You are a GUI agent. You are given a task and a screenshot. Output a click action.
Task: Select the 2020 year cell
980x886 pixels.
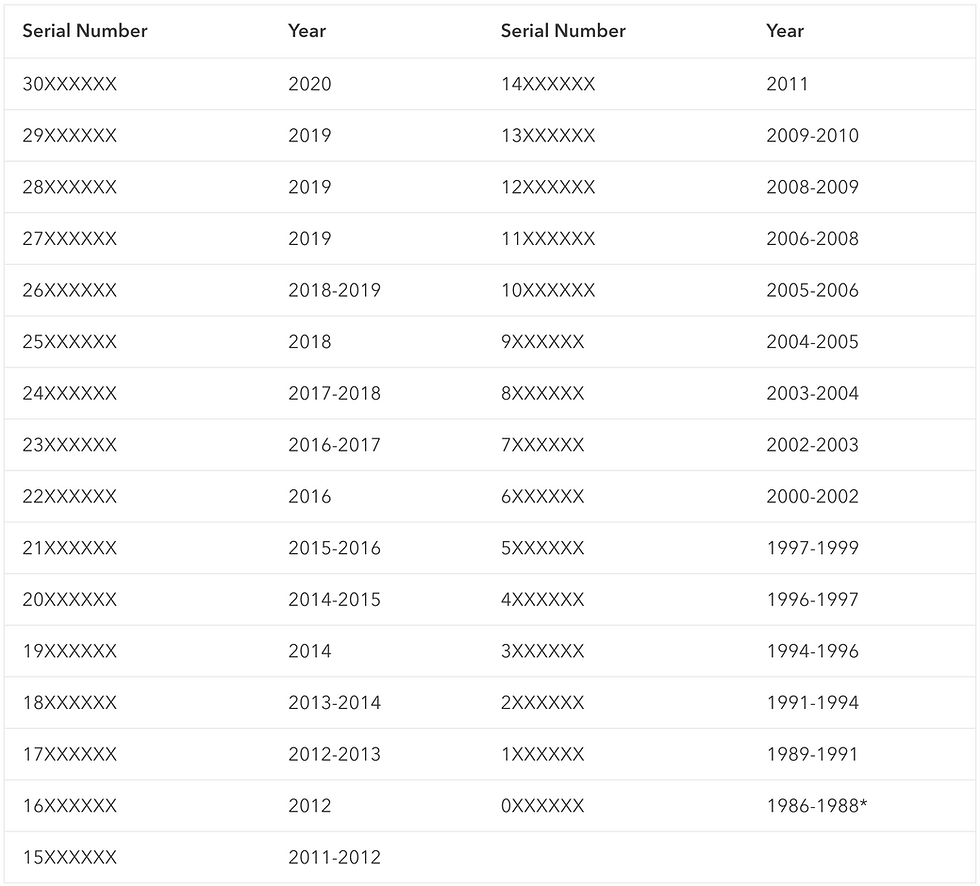(310, 84)
